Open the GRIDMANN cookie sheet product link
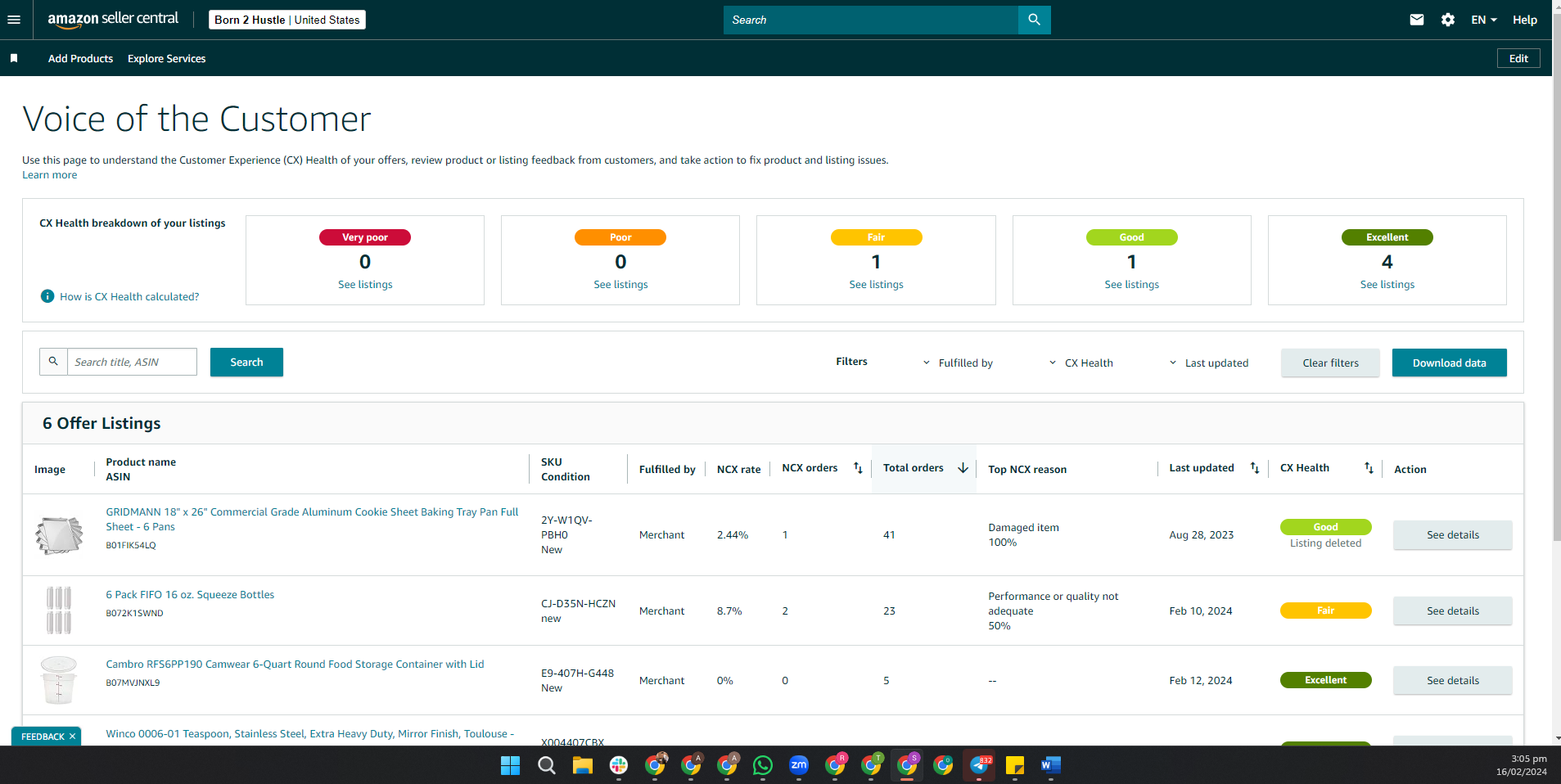This screenshot has height=784, width=1561. pyautogui.click(x=312, y=519)
